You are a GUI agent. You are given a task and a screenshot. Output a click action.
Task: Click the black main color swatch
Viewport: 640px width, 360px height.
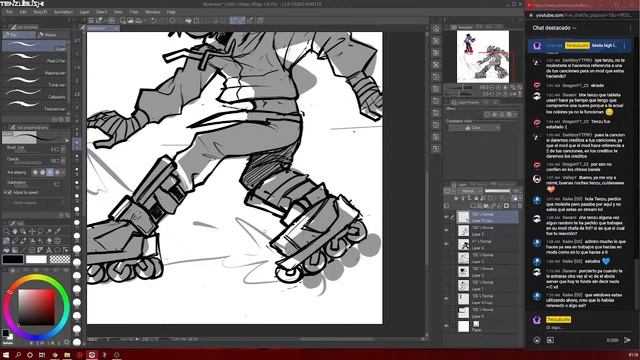[x=13, y=259]
